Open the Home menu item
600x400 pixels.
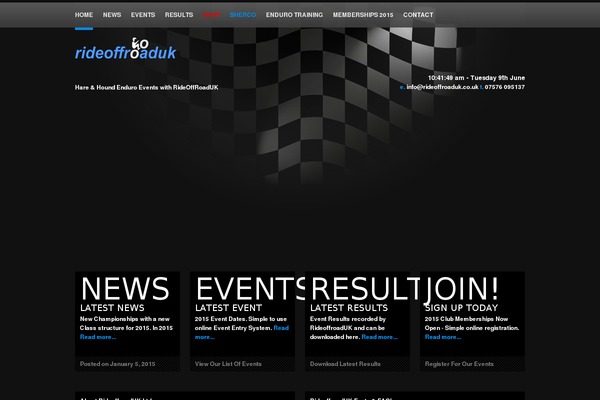click(84, 15)
